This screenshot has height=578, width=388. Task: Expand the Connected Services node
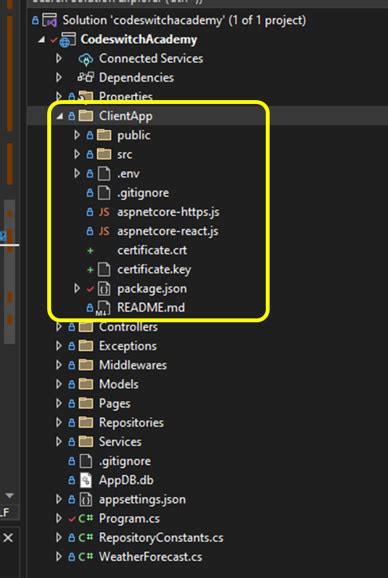tap(59, 59)
